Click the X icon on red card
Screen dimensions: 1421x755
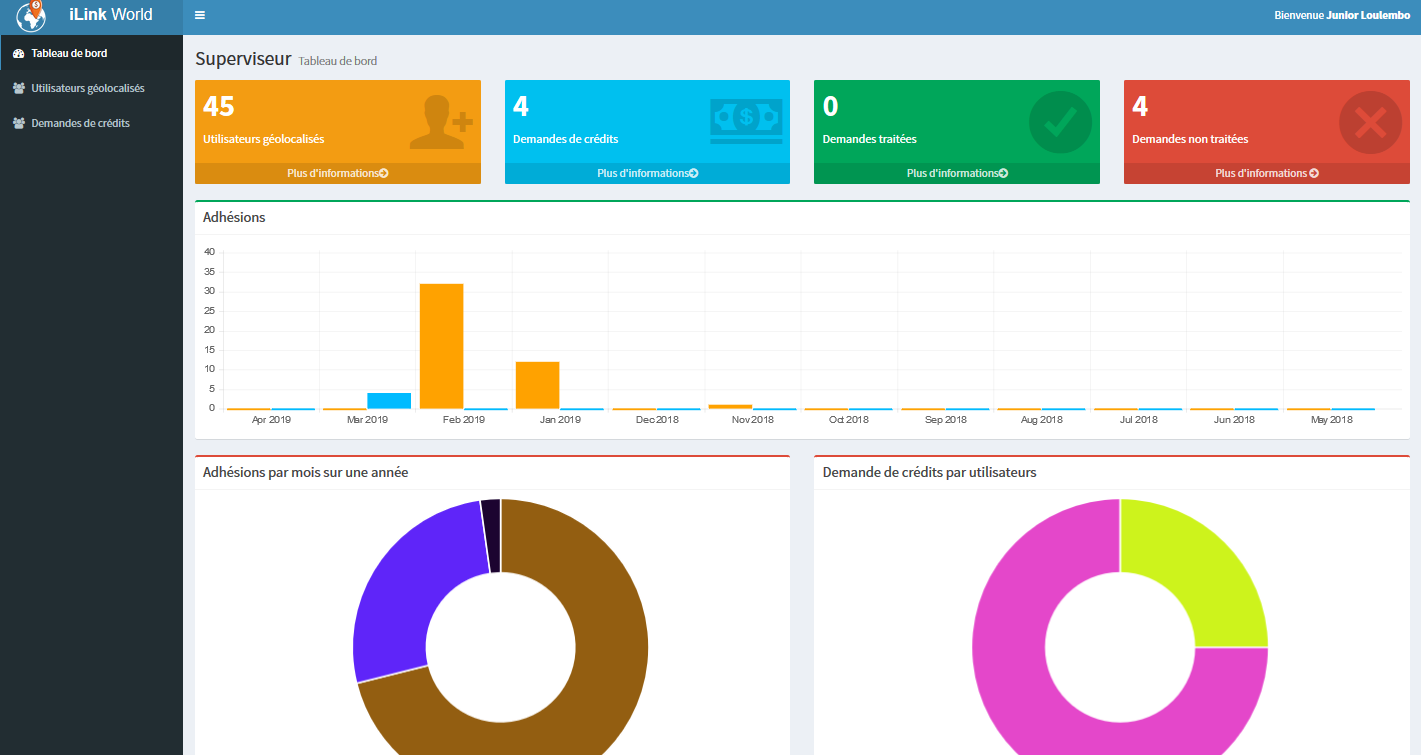[x=1369, y=122]
